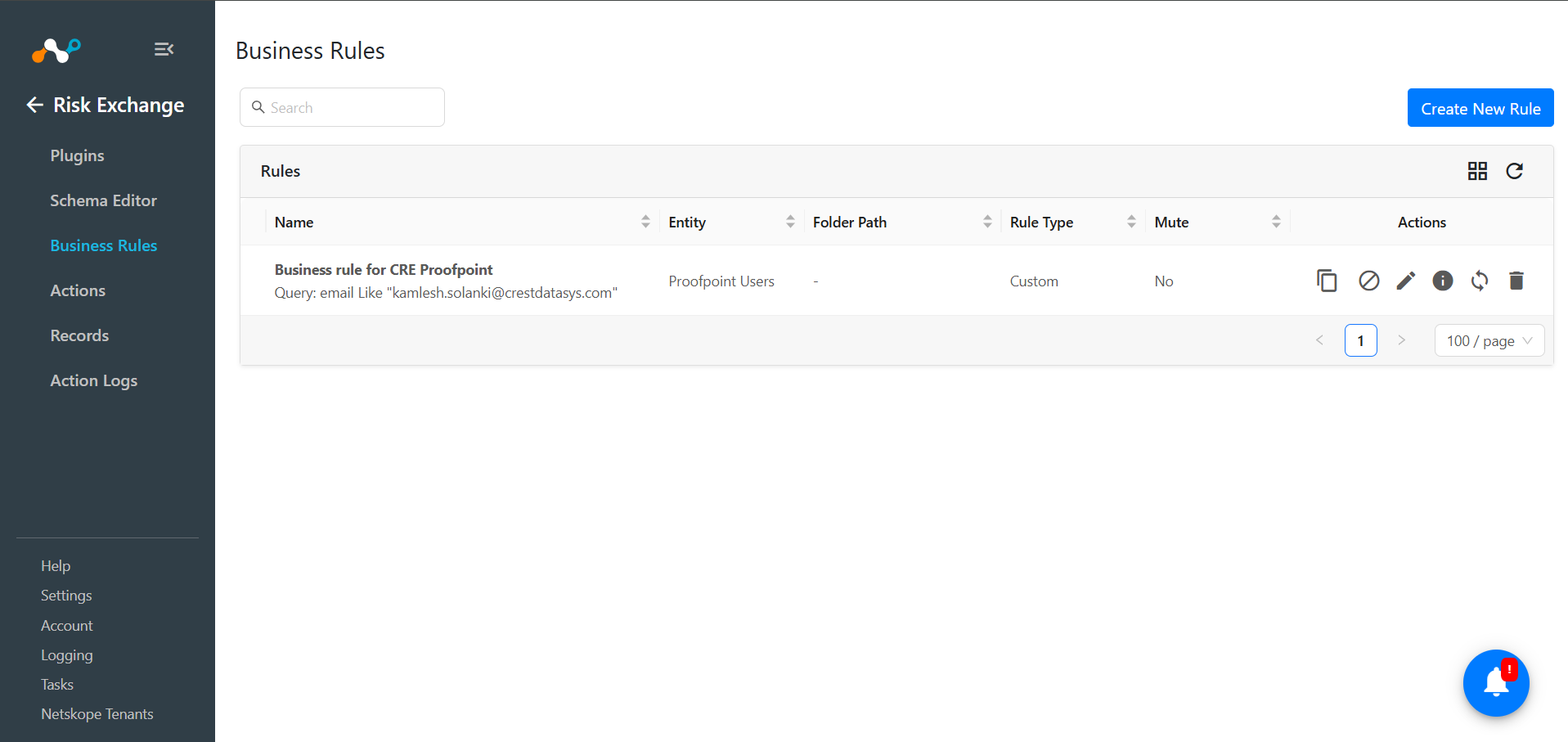Open Plugins in the sidebar
This screenshot has height=742, width=1568.
click(77, 155)
